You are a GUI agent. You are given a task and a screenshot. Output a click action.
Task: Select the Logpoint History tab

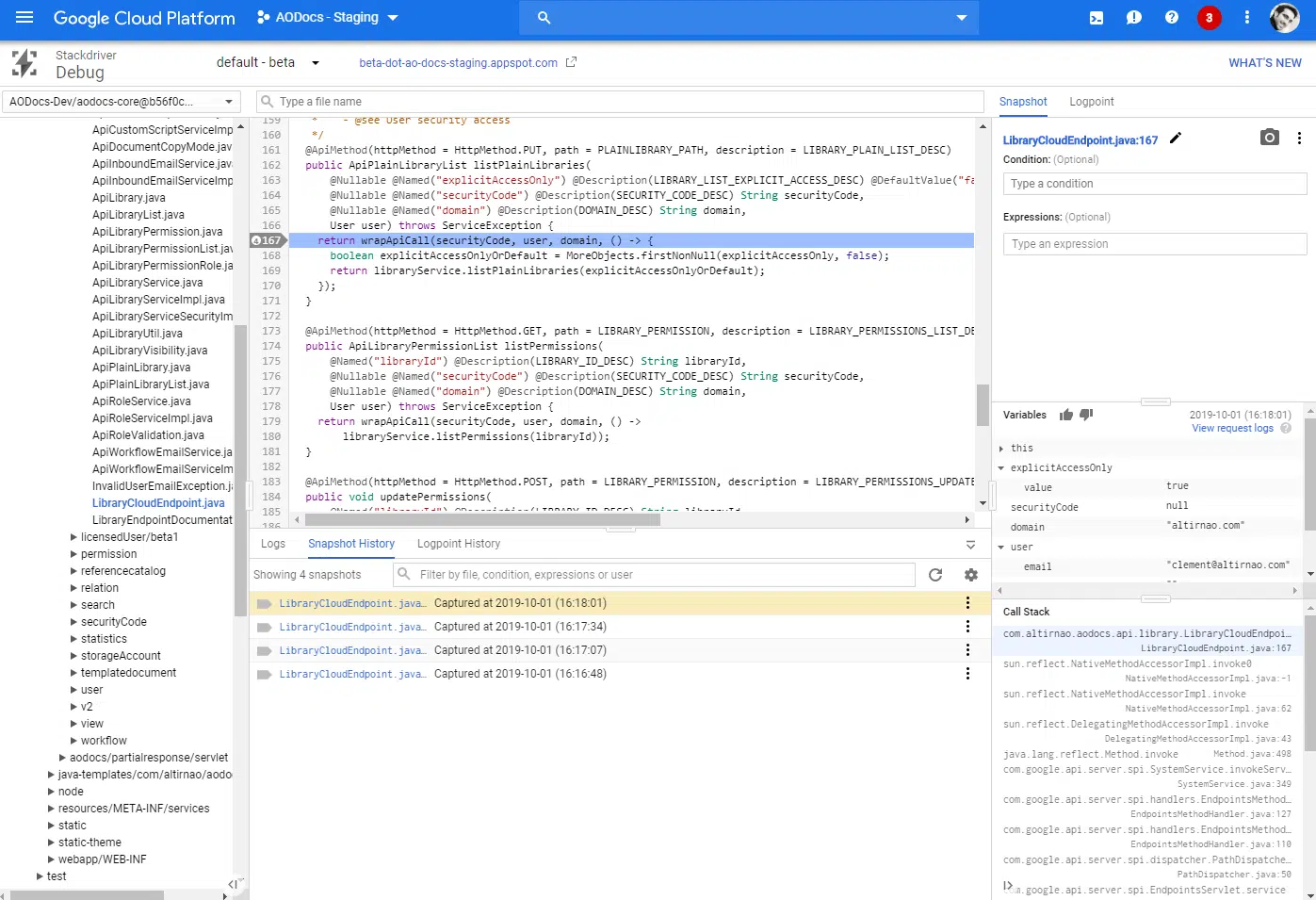click(459, 544)
